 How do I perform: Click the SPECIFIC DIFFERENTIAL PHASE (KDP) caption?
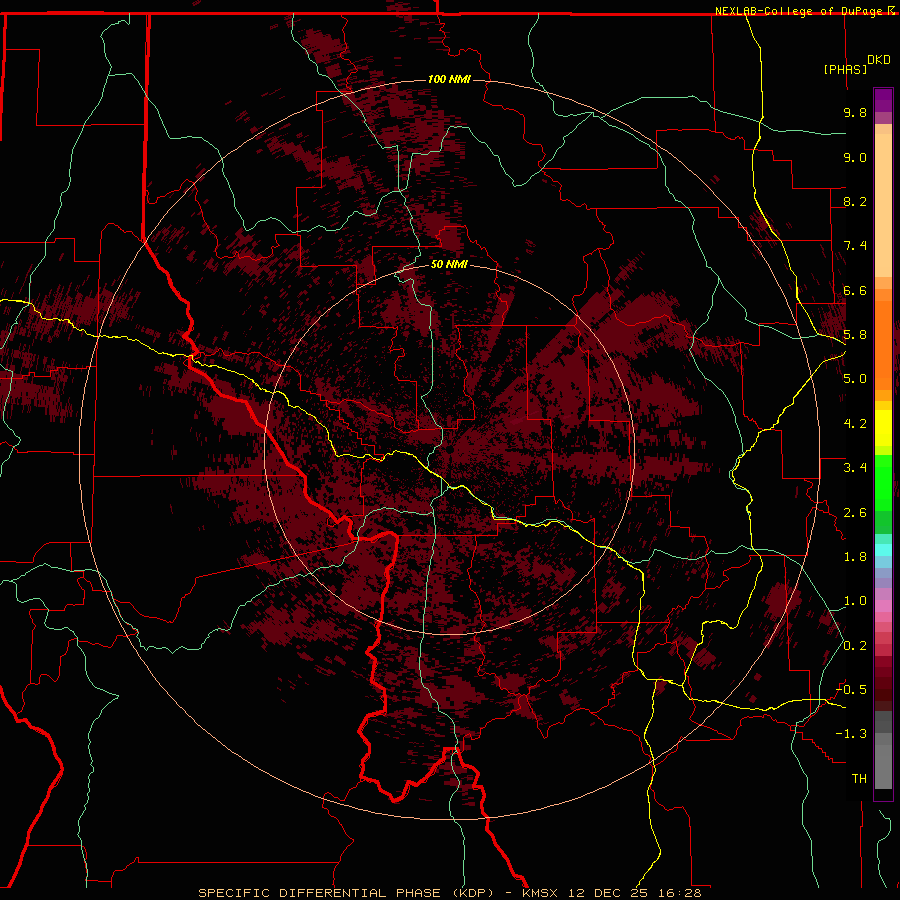pos(346,893)
